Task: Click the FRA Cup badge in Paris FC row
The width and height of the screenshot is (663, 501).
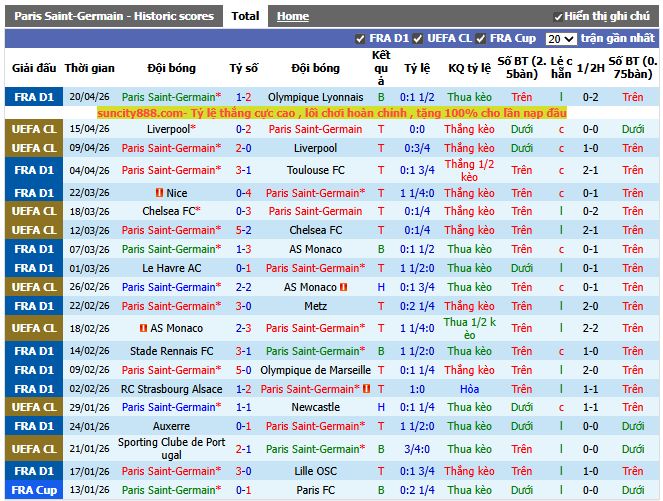Action: coord(33,490)
